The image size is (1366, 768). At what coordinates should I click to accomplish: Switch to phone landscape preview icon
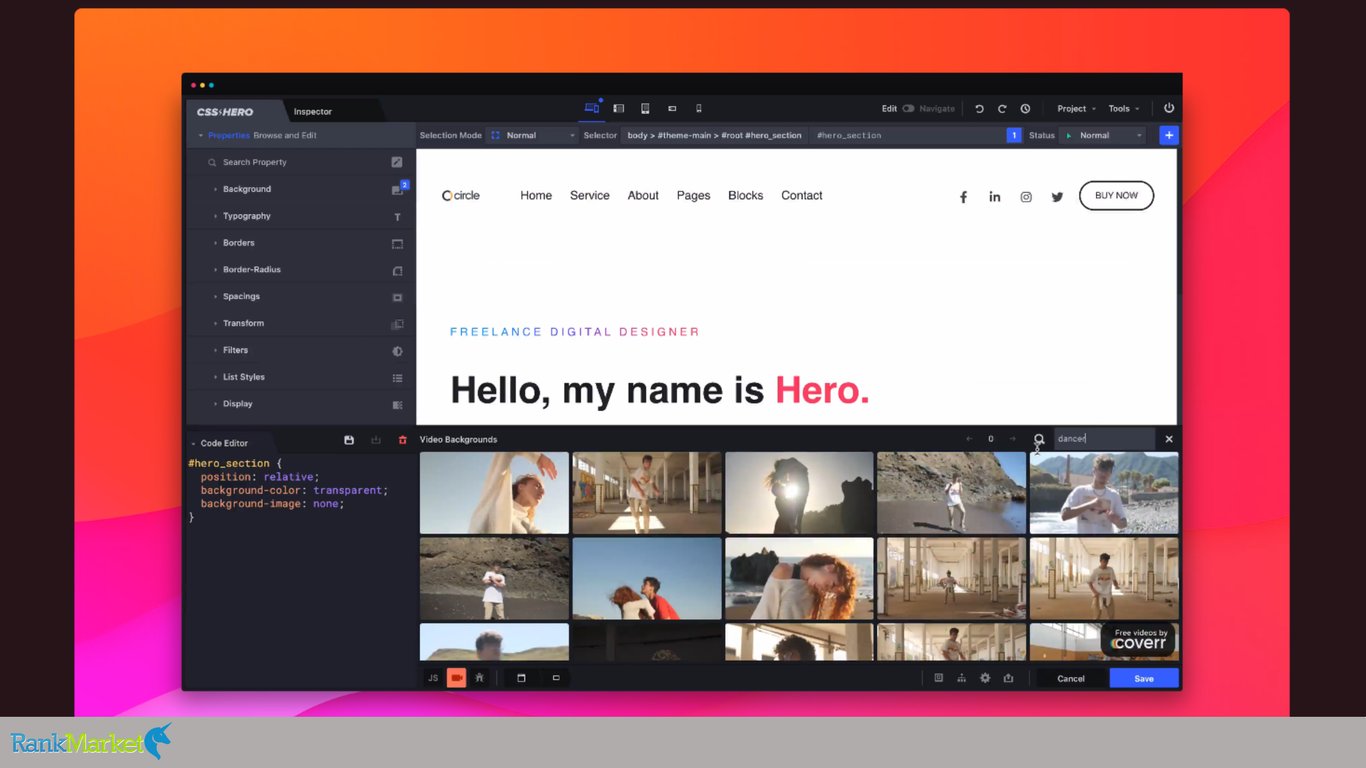(672, 108)
